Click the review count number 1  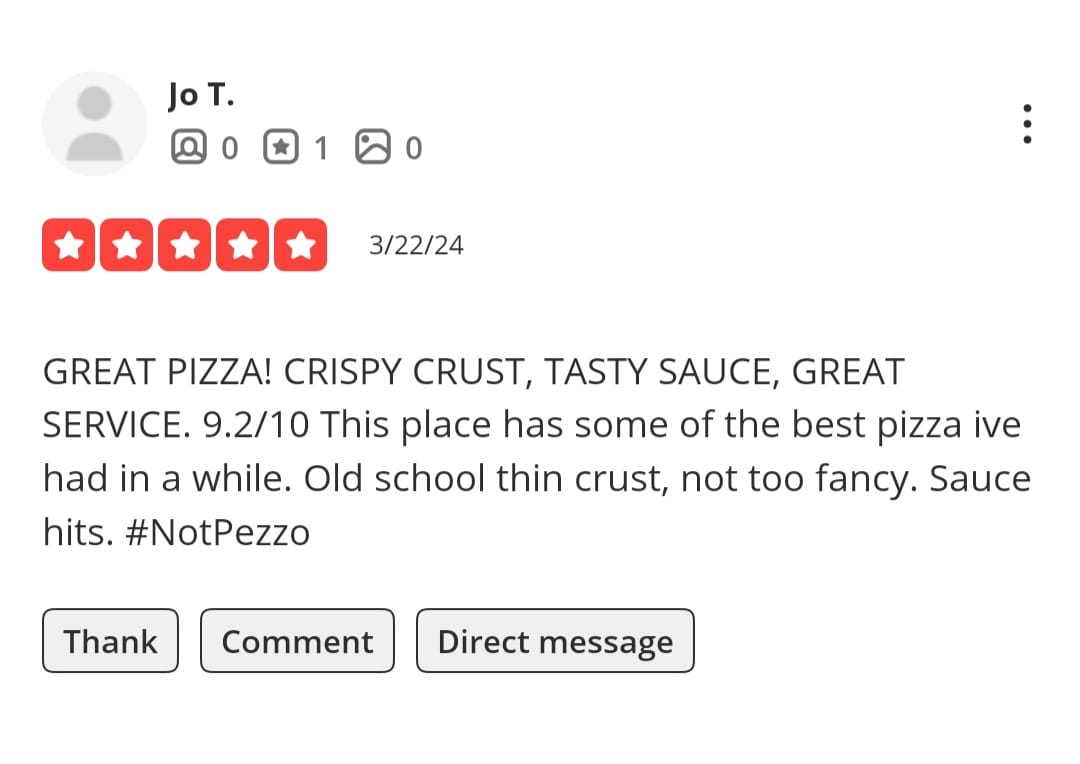[320, 149]
